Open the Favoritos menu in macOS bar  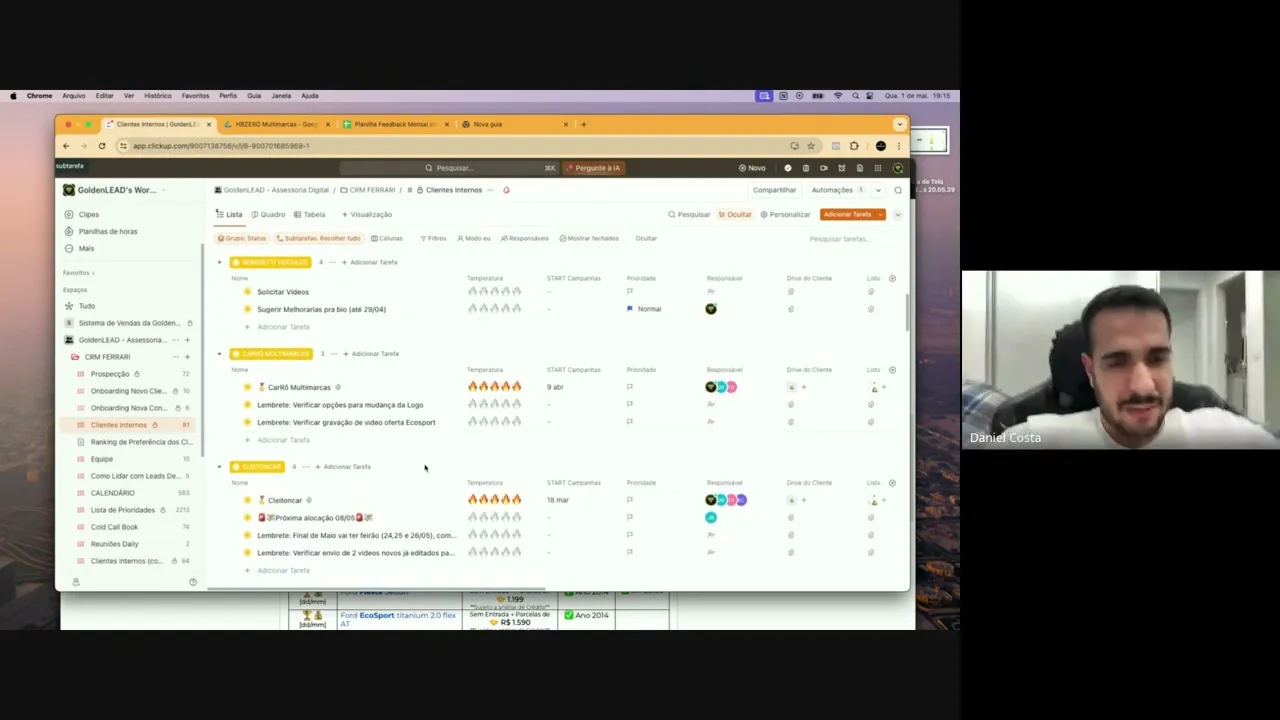click(x=195, y=96)
